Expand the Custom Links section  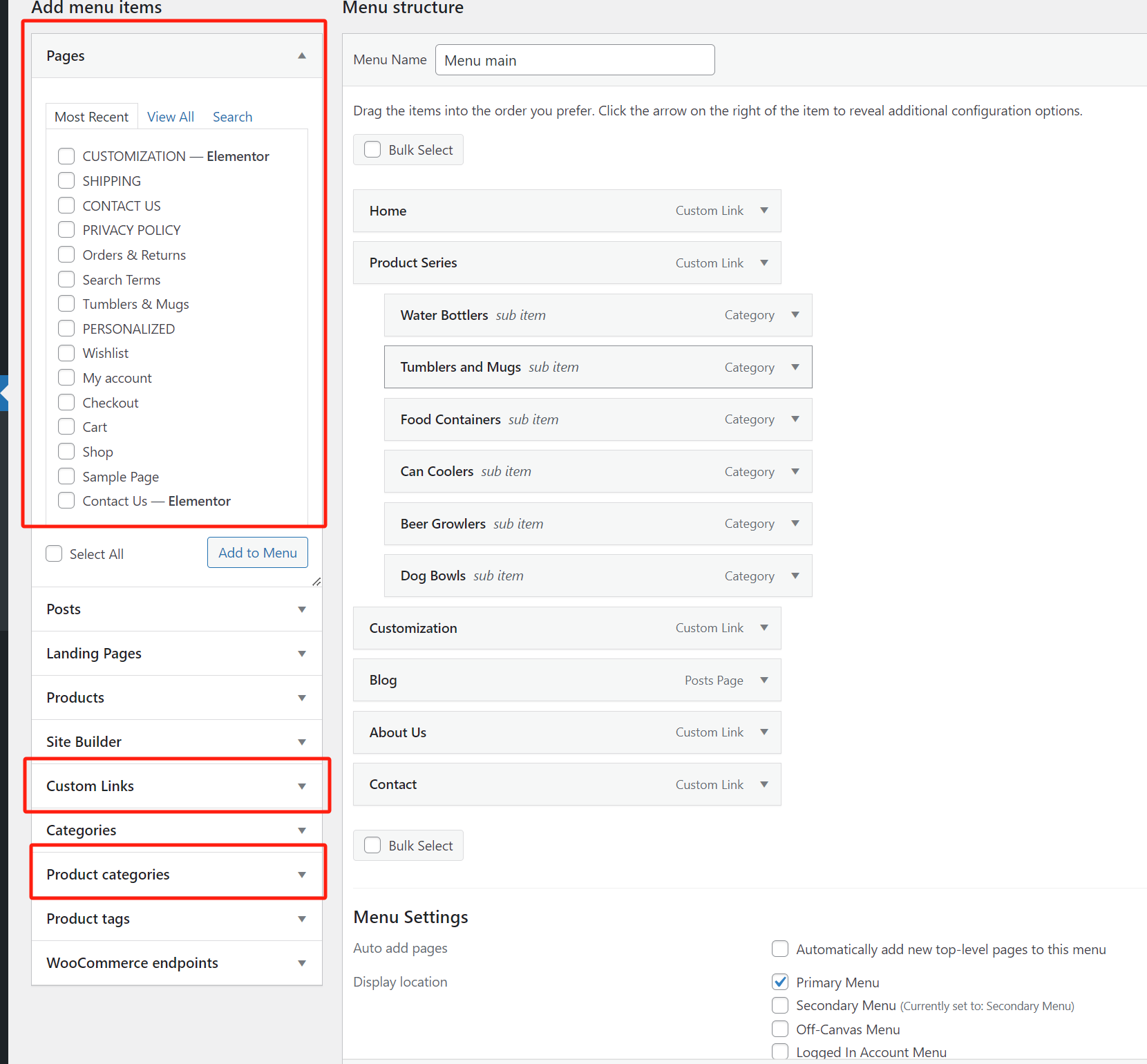pos(301,786)
